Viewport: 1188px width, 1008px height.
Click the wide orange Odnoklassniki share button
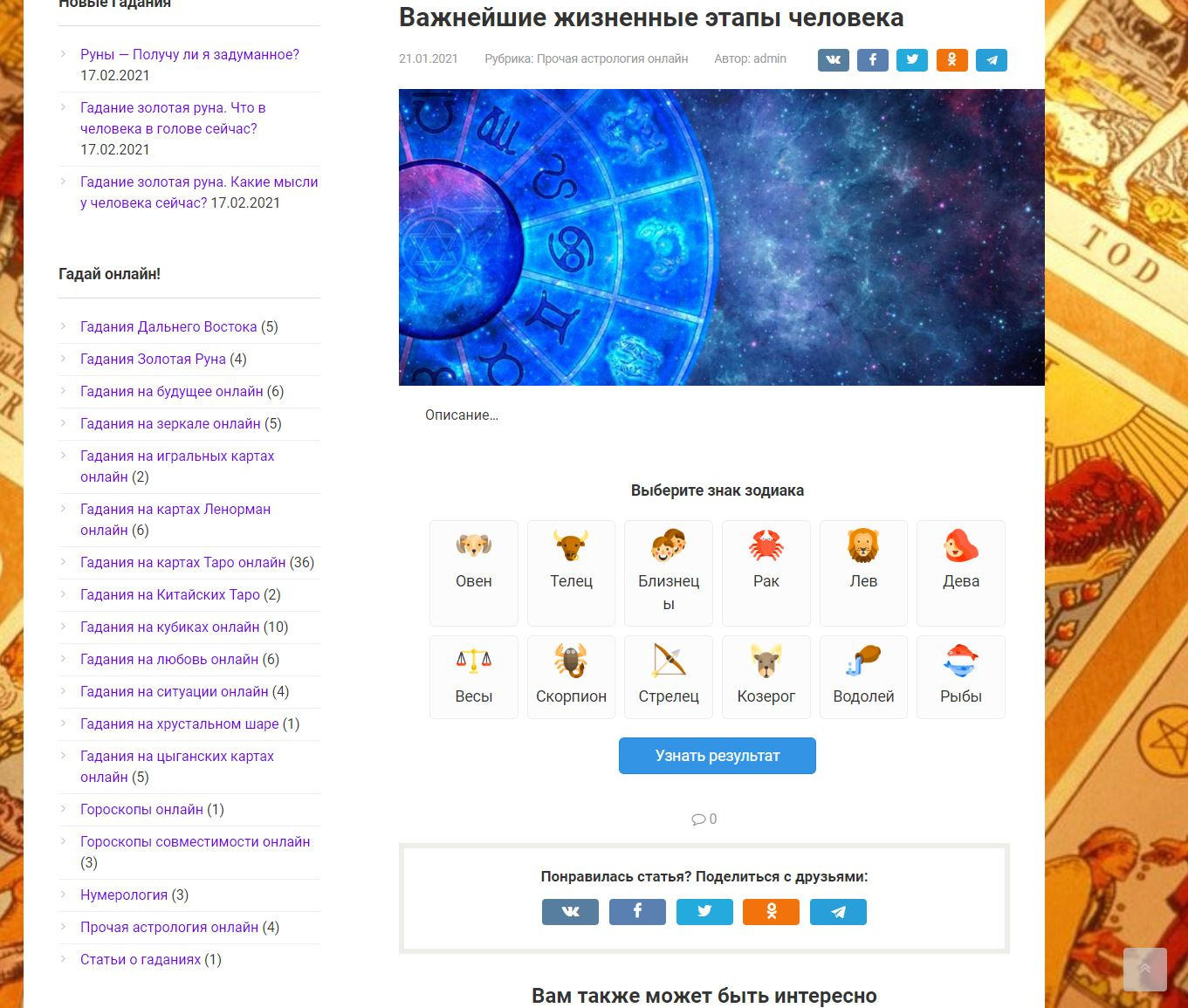771,911
